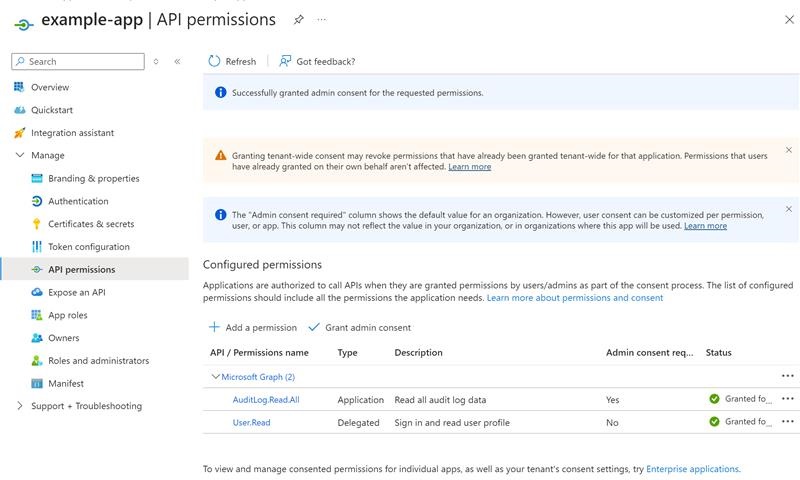Open more options for Microsoft Graph row
The image size is (800, 480).
(x=788, y=376)
